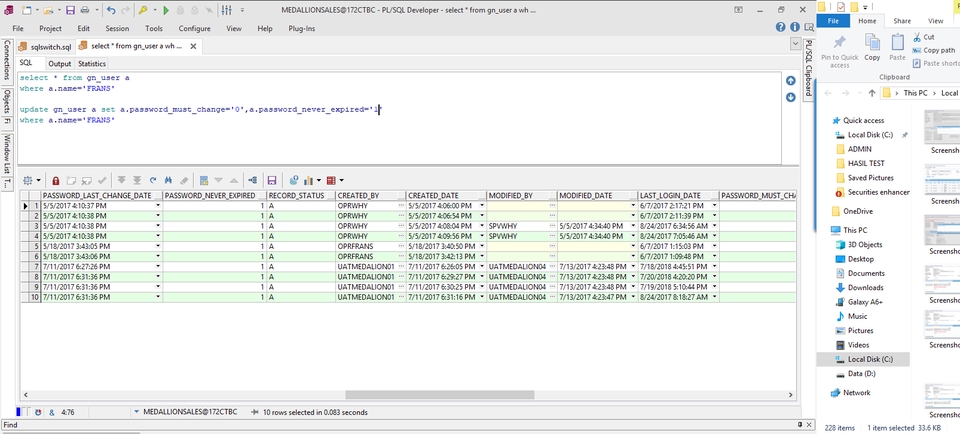Screen dimensions: 960x434
Task: Click the blue up arrow beside SQL editor
Action: click(790, 81)
